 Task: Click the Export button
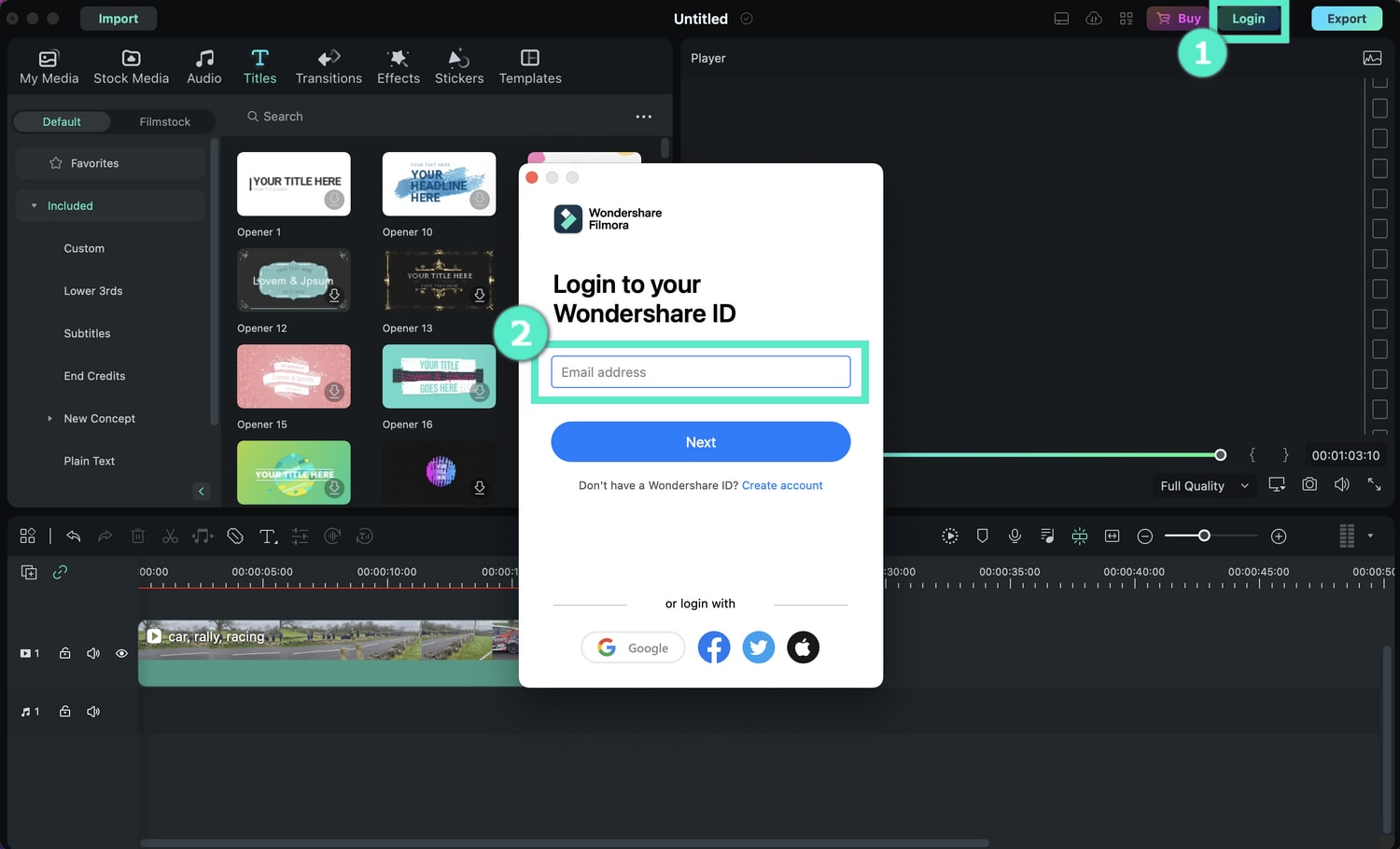point(1346,19)
